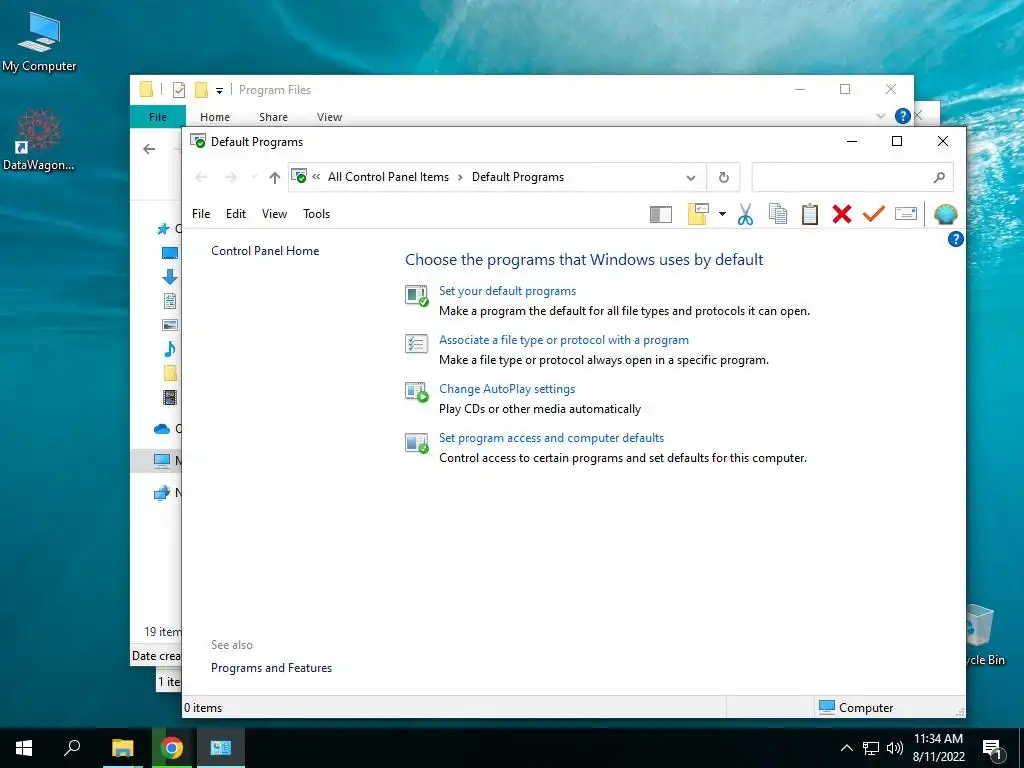
Task: Click the Paste clipboard icon
Action: (x=810, y=214)
